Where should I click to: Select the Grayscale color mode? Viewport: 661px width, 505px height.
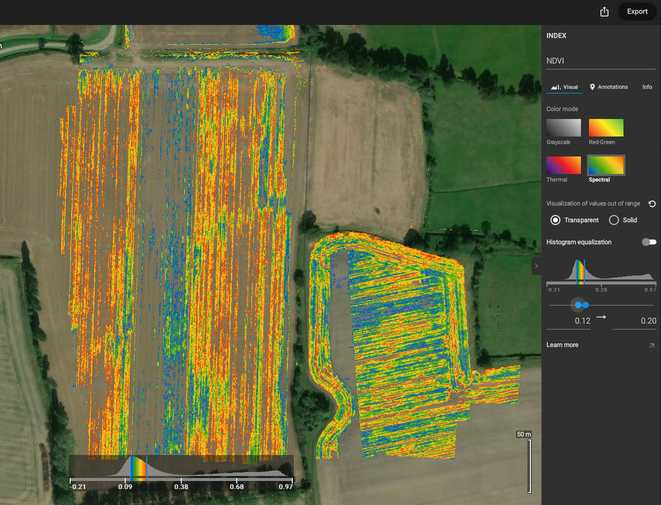point(563,128)
